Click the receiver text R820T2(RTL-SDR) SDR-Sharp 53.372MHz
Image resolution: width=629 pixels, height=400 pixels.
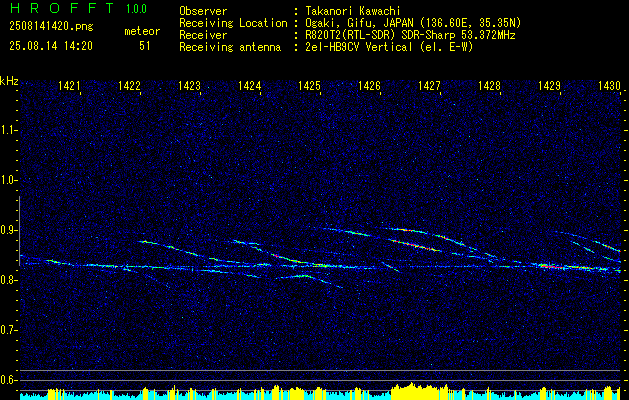tap(410, 35)
